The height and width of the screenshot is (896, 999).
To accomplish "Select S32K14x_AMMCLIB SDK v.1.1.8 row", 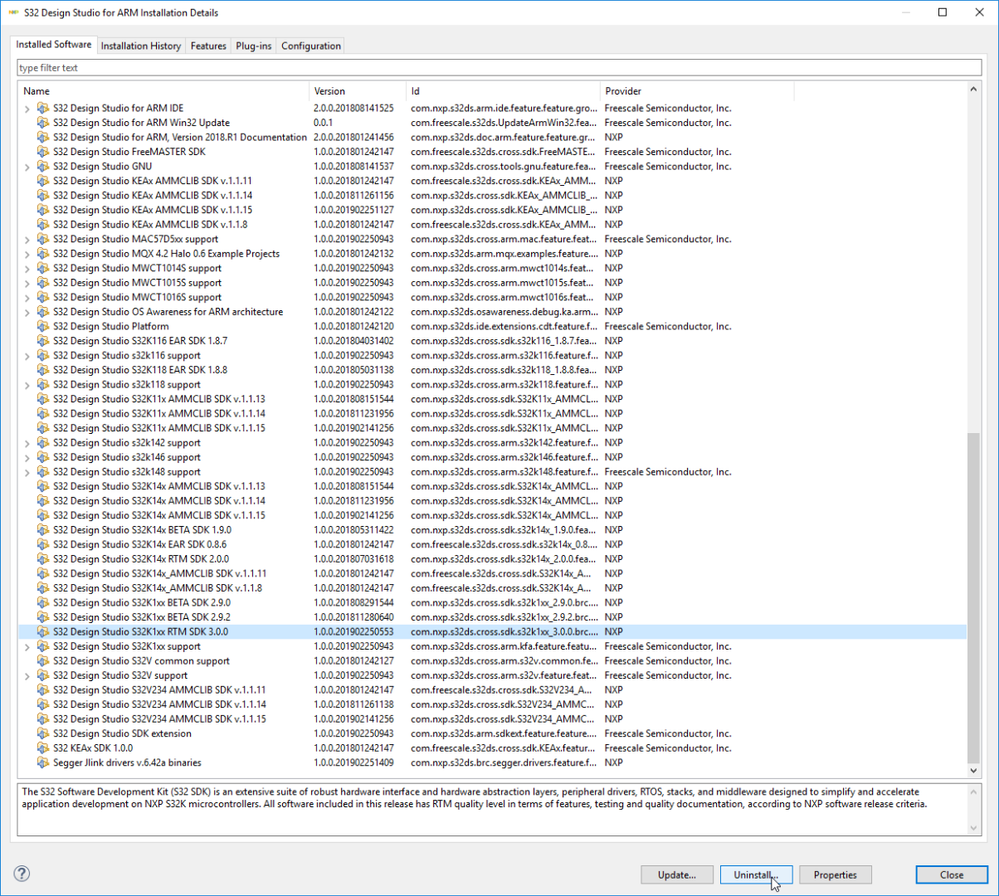I will (x=492, y=588).
